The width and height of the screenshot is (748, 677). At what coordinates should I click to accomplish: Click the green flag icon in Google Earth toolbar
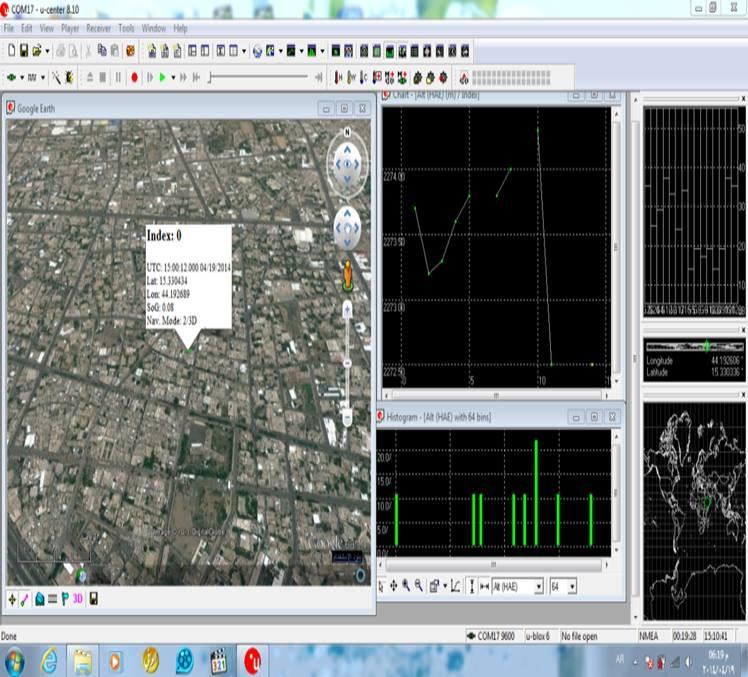pyautogui.click(x=65, y=599)
